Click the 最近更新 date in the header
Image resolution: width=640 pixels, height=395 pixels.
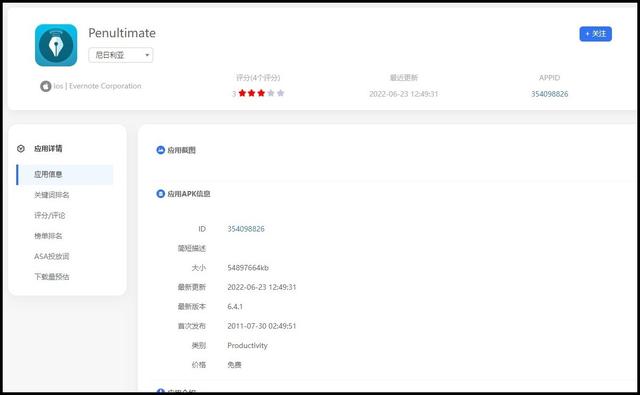(403, 94)
